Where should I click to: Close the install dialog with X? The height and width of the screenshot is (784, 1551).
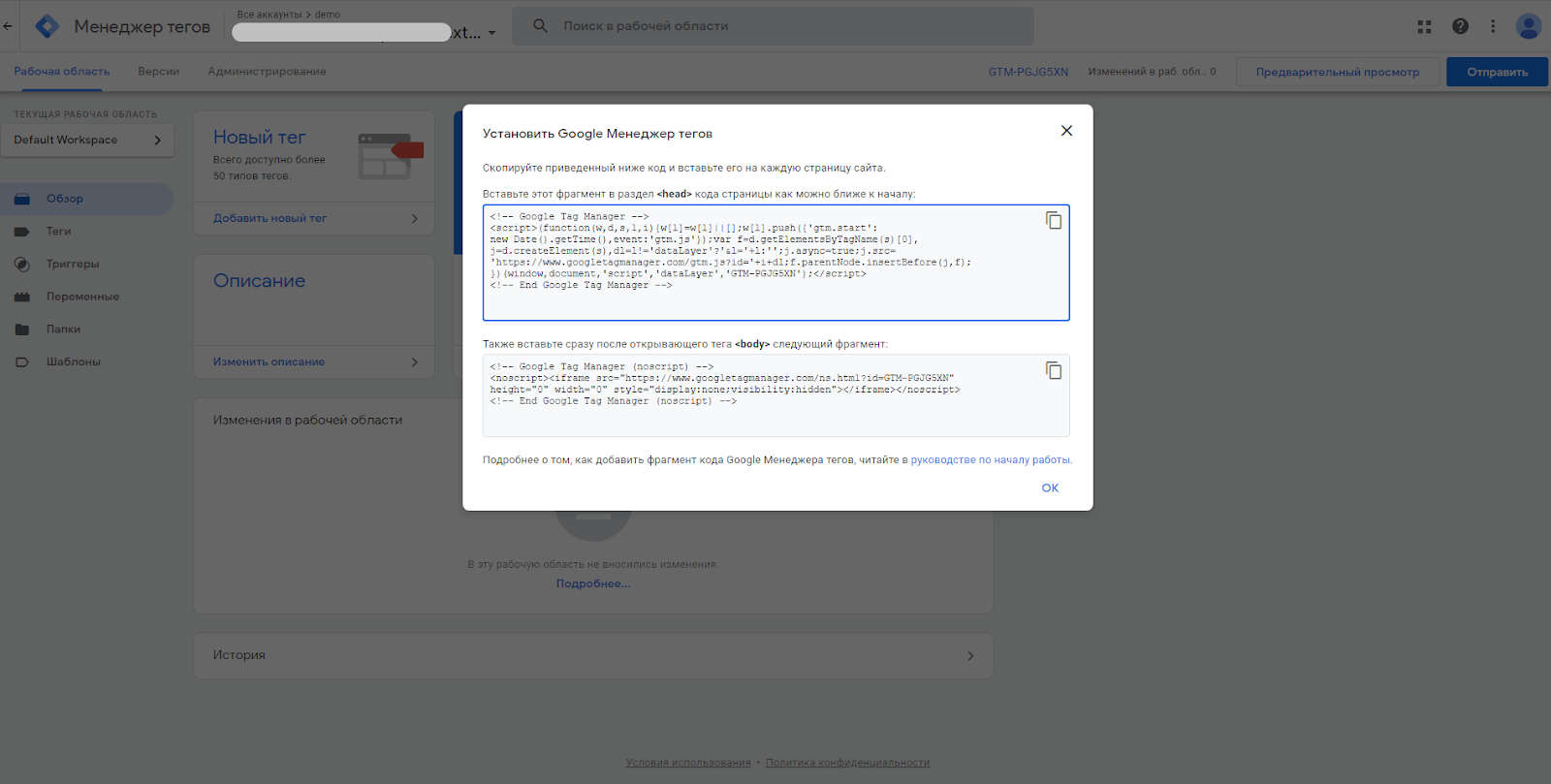coord(1066,131)
